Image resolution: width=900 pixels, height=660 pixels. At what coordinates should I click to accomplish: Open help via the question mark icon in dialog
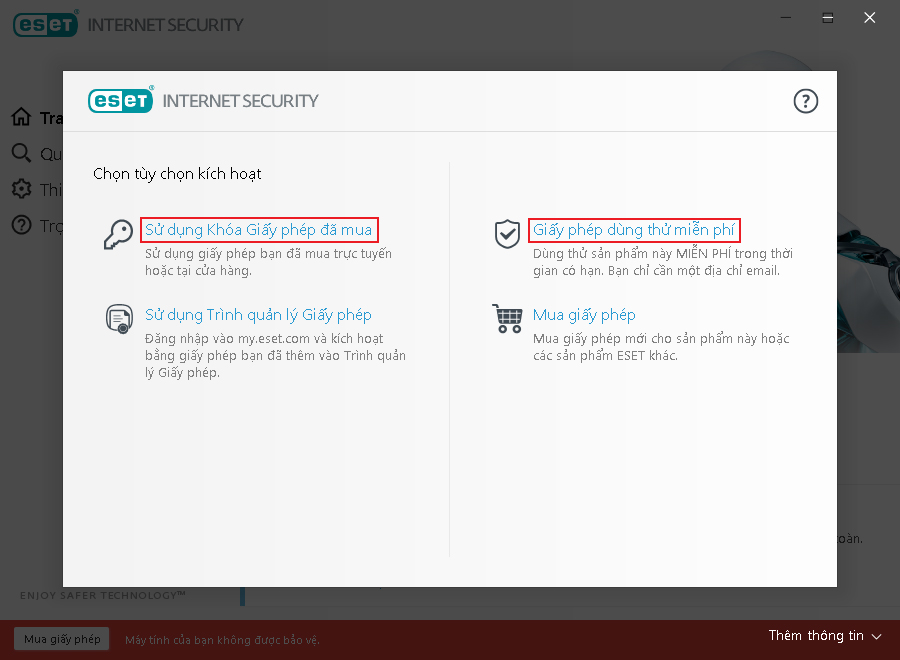point(805,102)
